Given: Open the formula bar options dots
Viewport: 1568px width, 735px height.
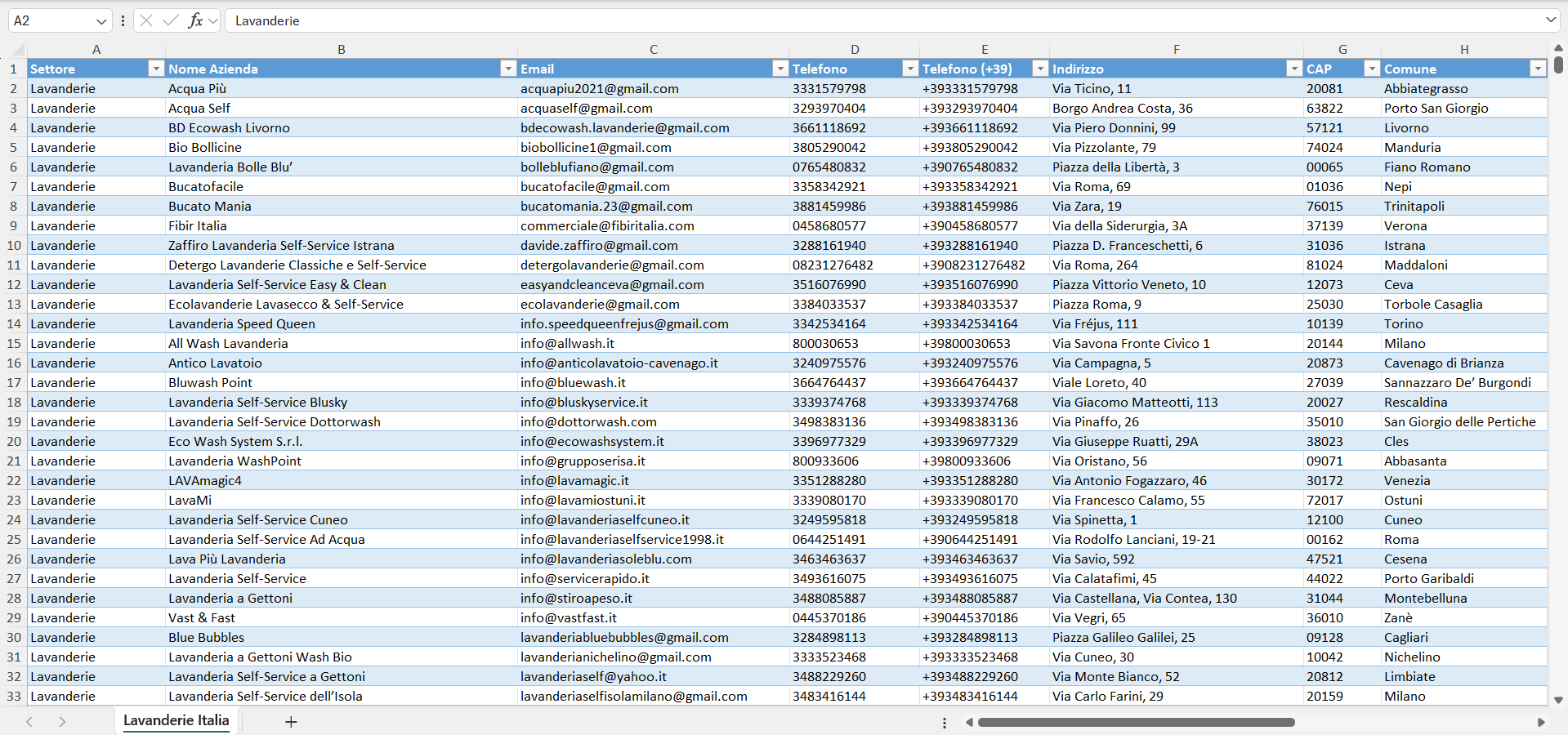Looking at the screenshot, I should 123,20.
